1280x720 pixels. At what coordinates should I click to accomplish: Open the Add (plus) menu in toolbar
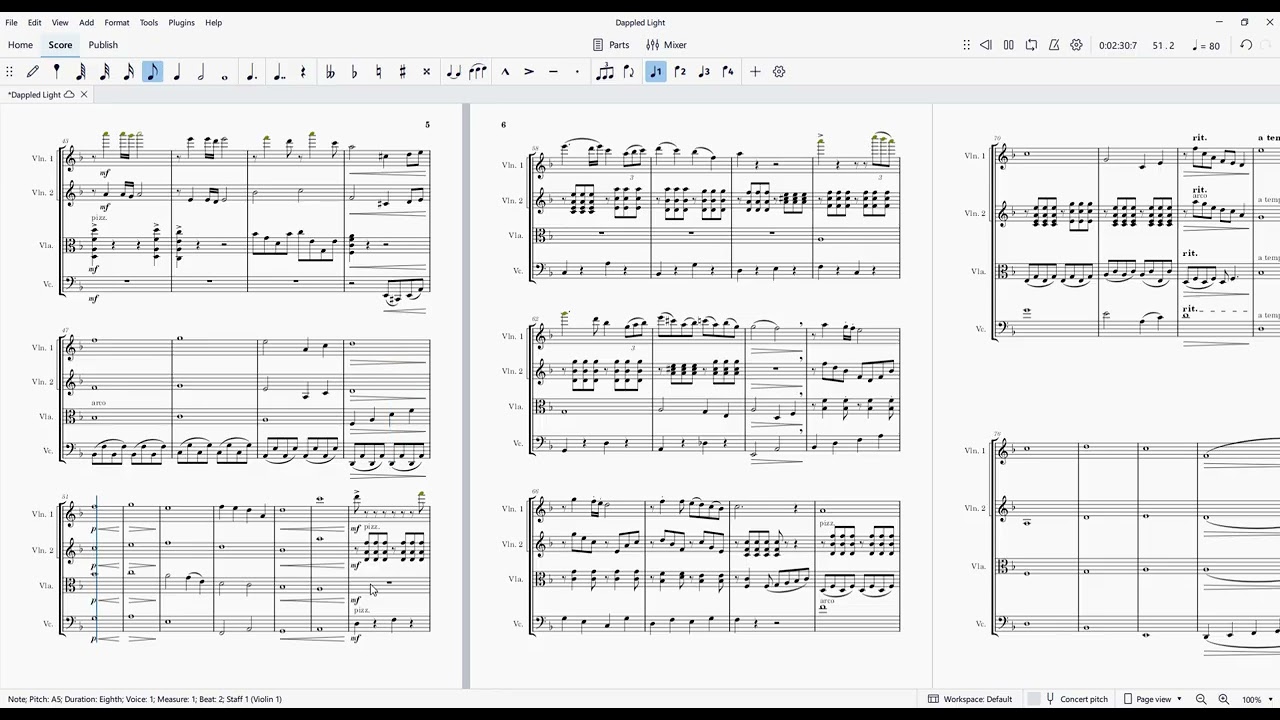755,72
